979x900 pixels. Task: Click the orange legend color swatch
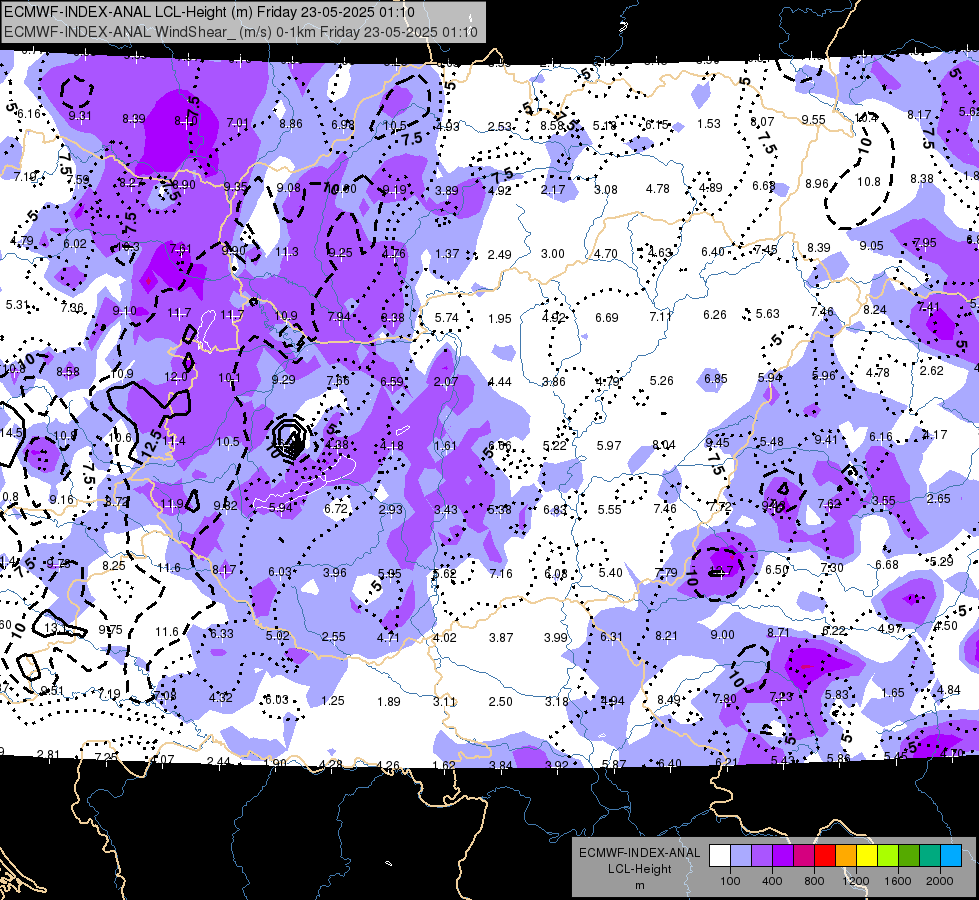(846, 856)
